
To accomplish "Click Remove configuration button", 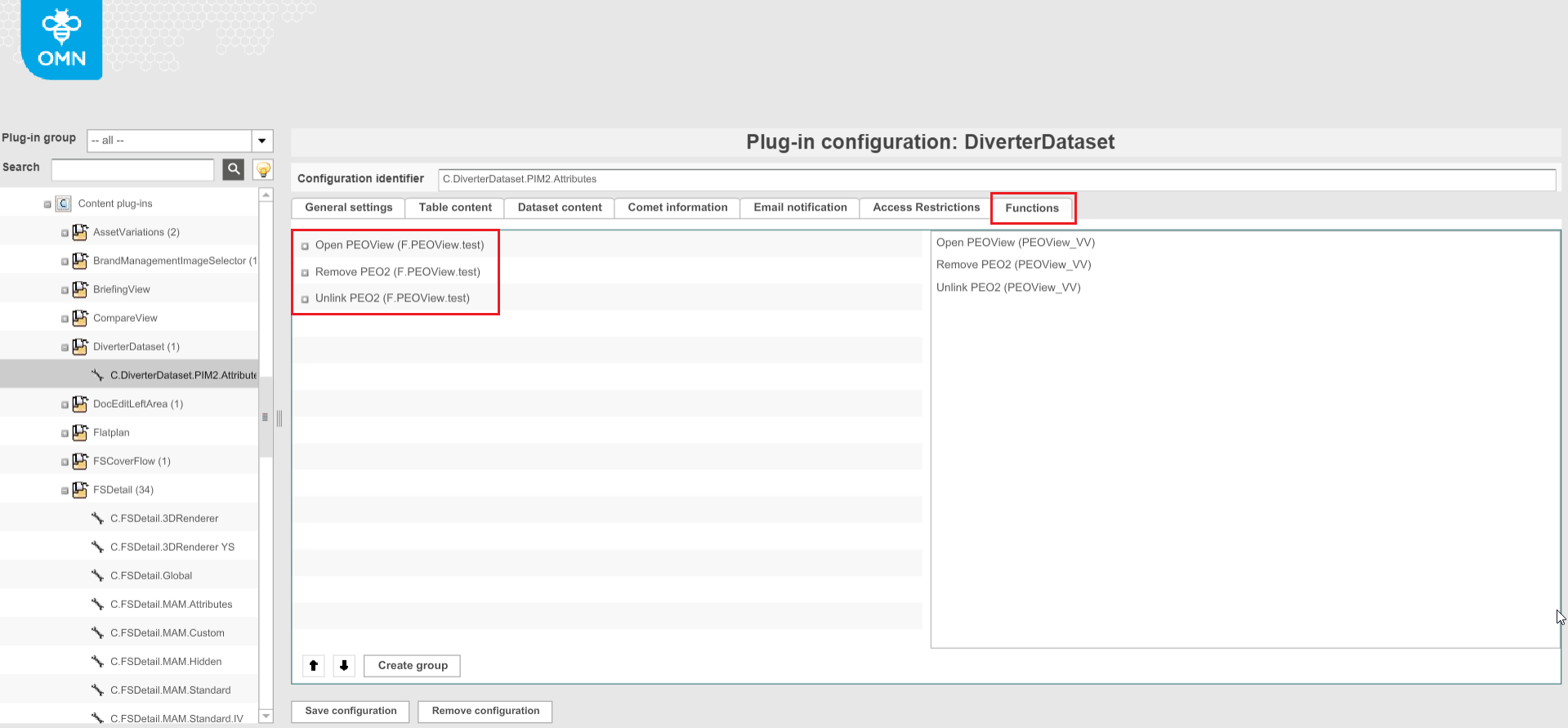I will click(485, 711).
